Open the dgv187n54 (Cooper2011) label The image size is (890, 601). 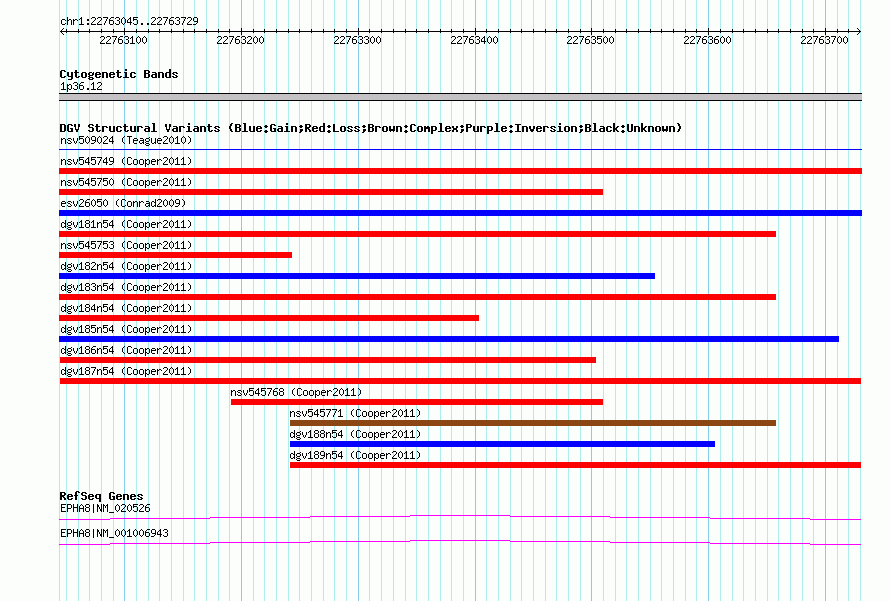tap(126, 371)
